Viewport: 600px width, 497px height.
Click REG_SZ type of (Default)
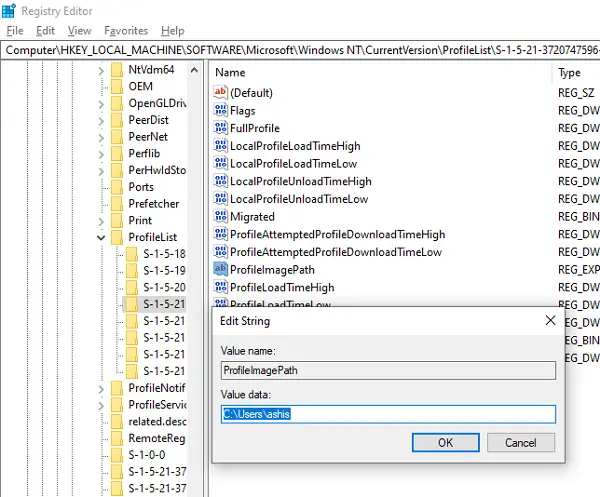tap(576, 93)
